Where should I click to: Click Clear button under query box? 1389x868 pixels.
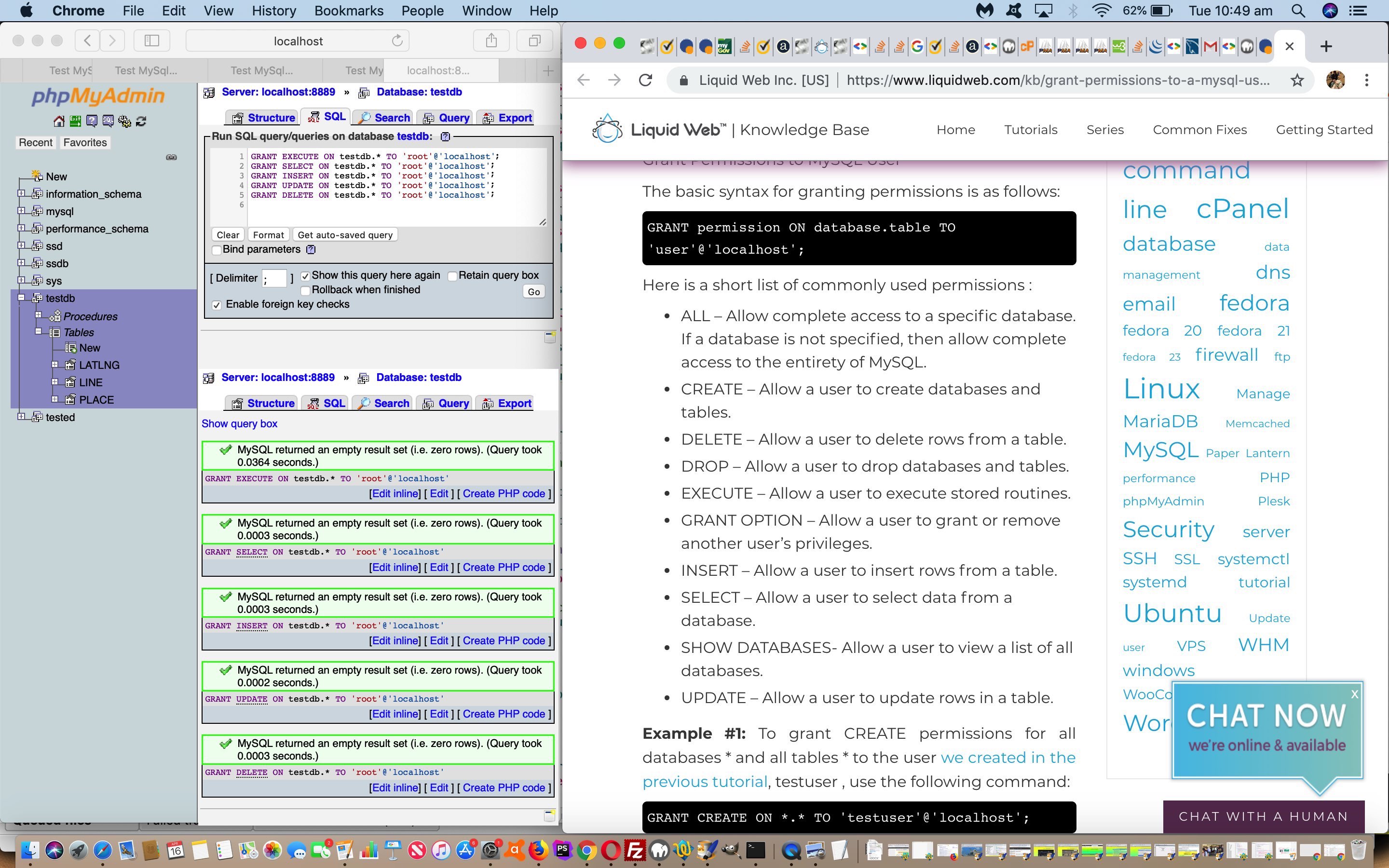pyautogui.click(x=228, y=235)
